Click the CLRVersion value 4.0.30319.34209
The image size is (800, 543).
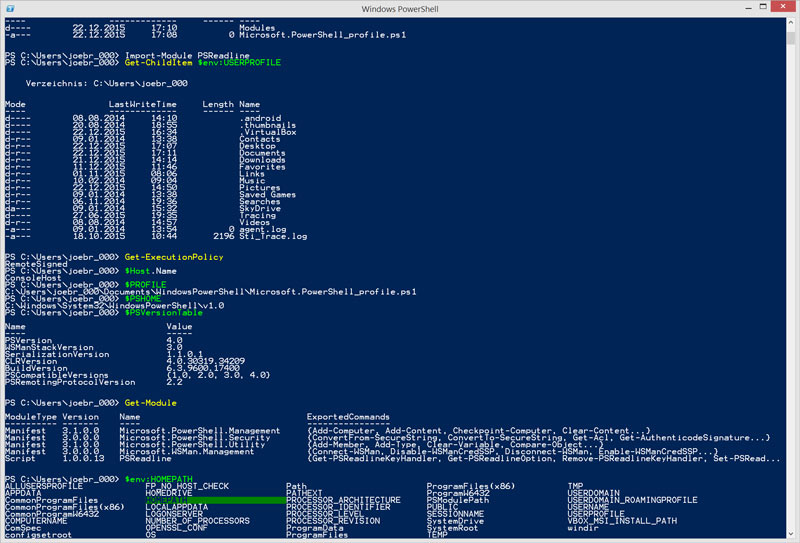coord(206,361)
